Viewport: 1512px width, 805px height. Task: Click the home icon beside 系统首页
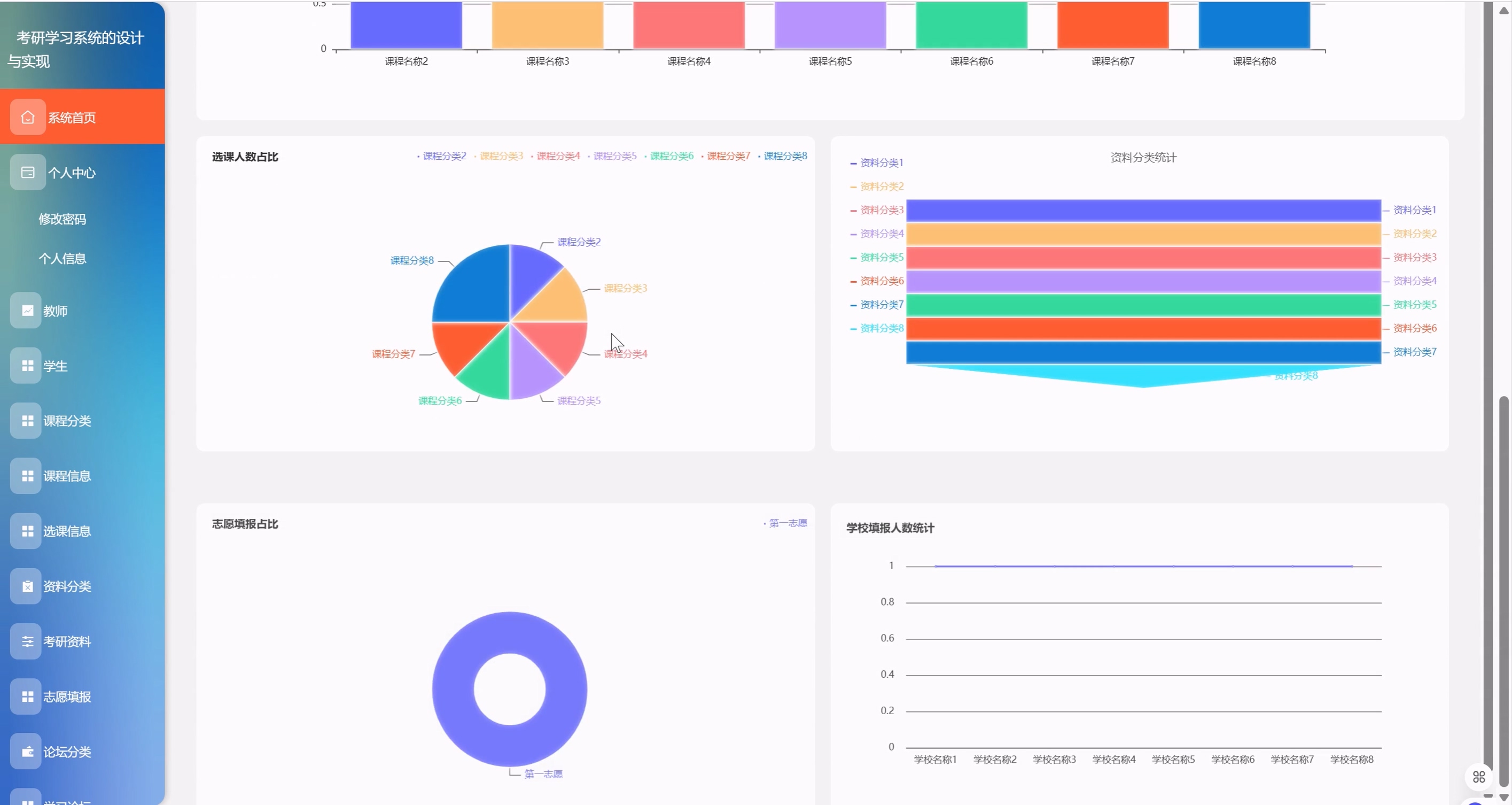click(28, 118)
